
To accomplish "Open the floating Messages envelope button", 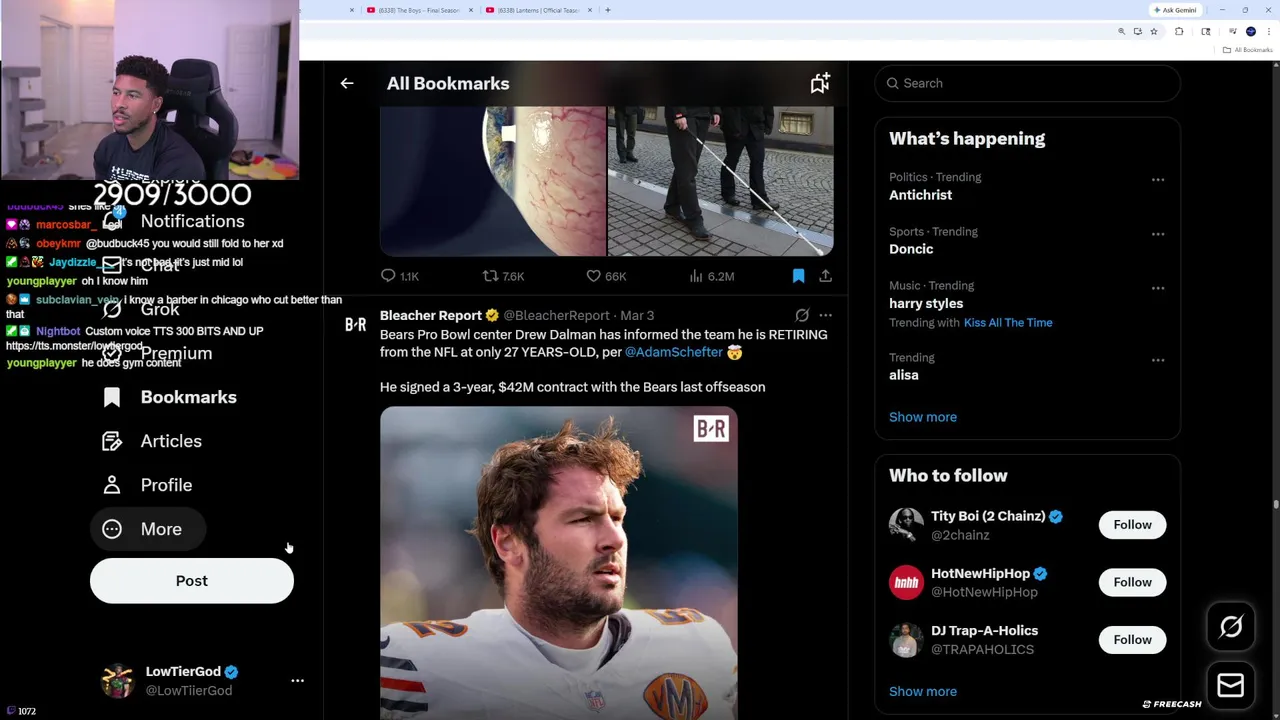I will (x=1231, y=685).
